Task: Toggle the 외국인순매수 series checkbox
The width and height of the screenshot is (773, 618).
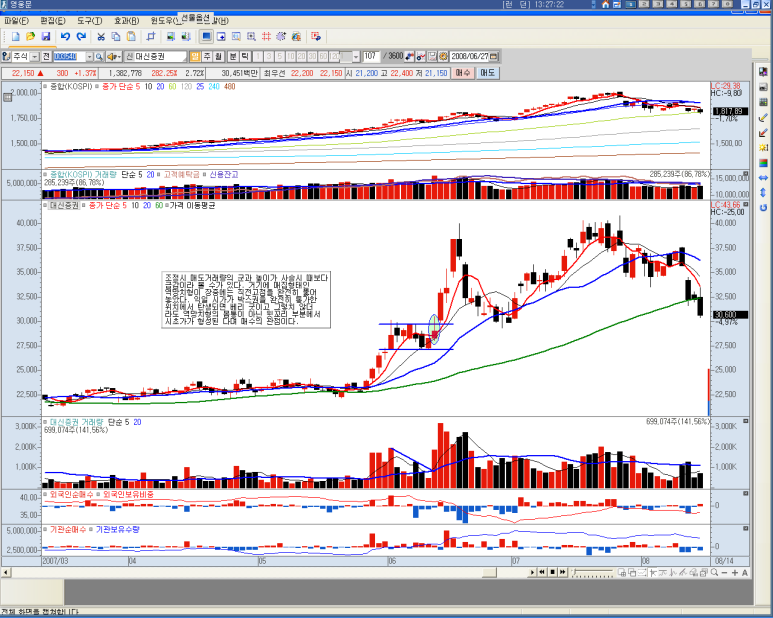Action: (x=45, y=494)
